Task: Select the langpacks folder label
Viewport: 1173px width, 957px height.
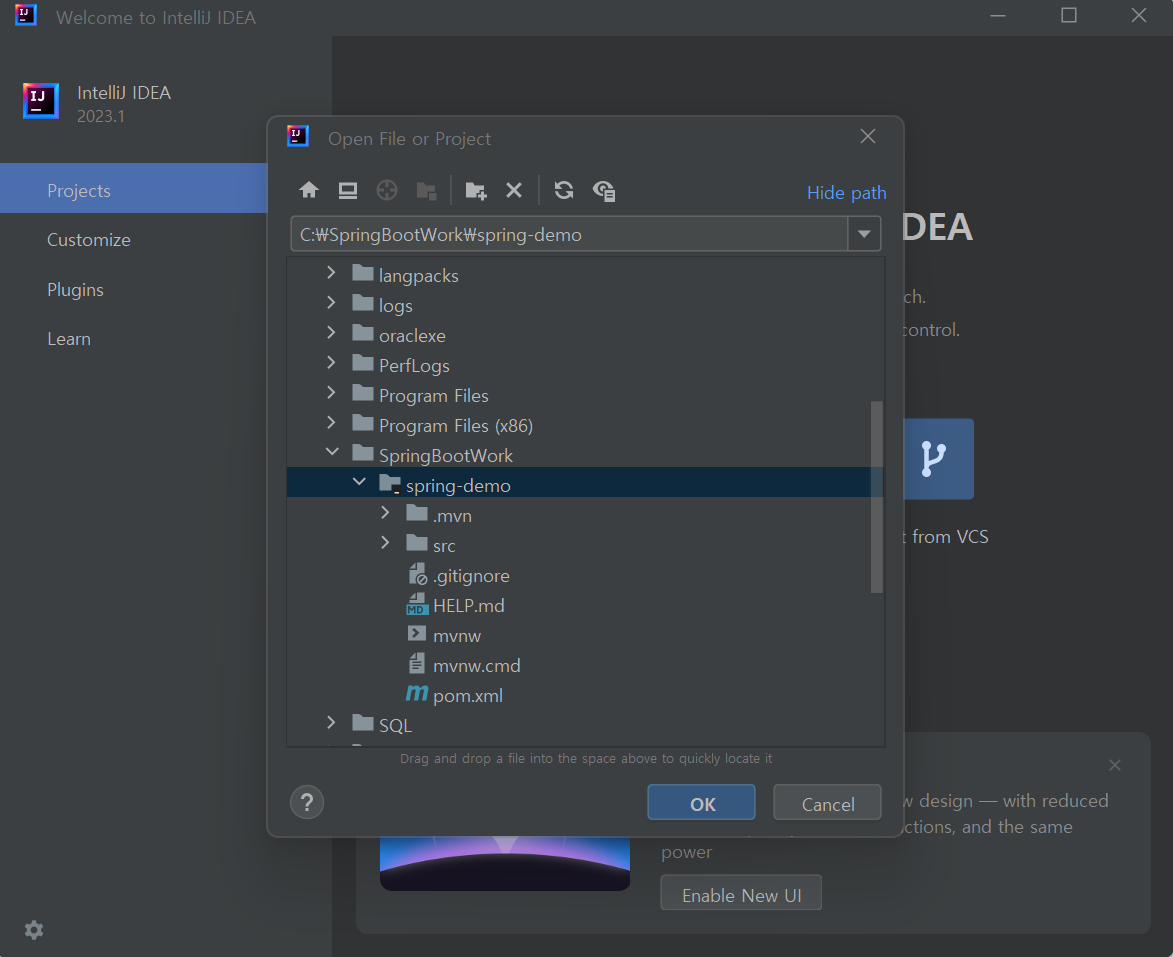Action: [418, 276]
